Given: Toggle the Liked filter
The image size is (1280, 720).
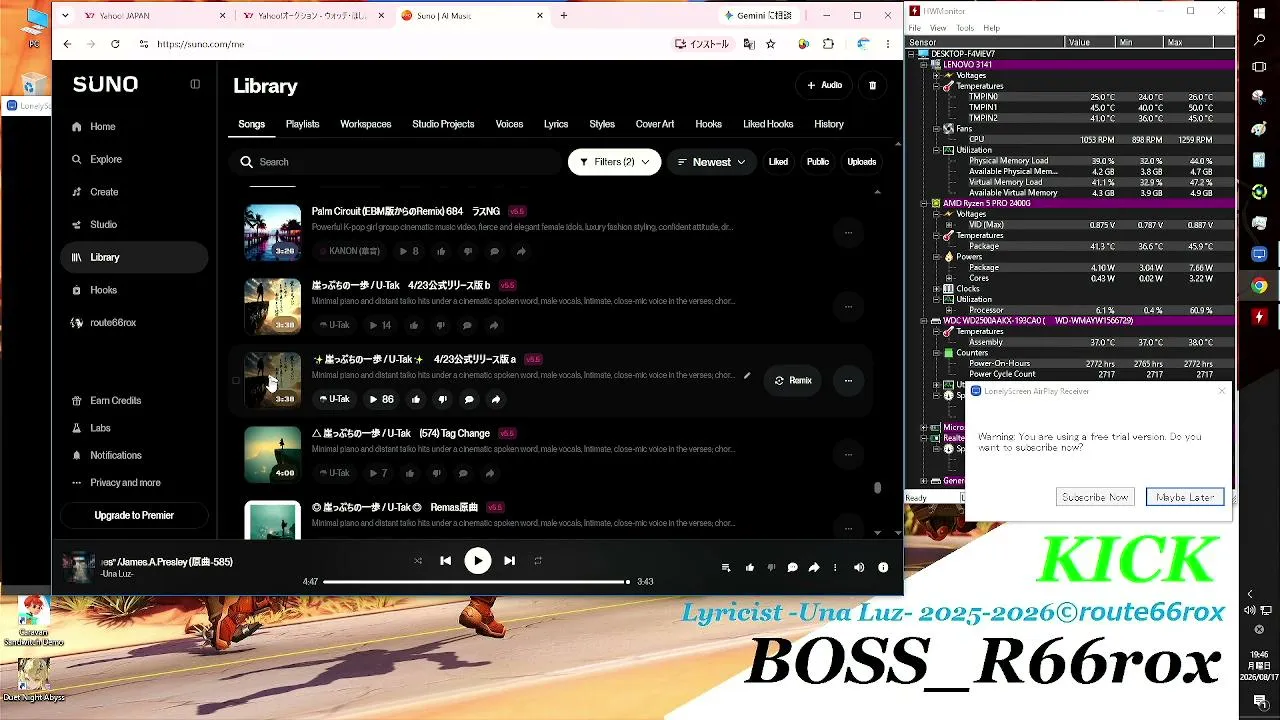Looking at the screenshot, I should pos(778,162).
